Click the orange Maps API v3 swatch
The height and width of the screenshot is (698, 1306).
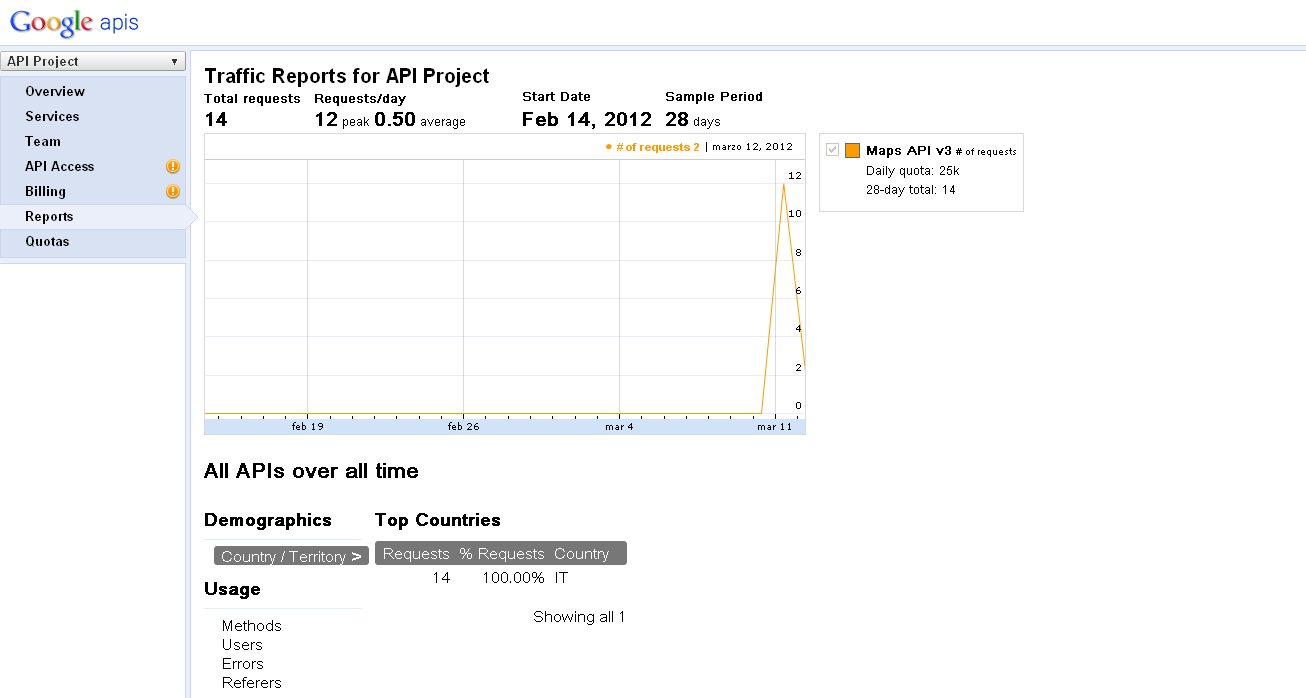852,151
